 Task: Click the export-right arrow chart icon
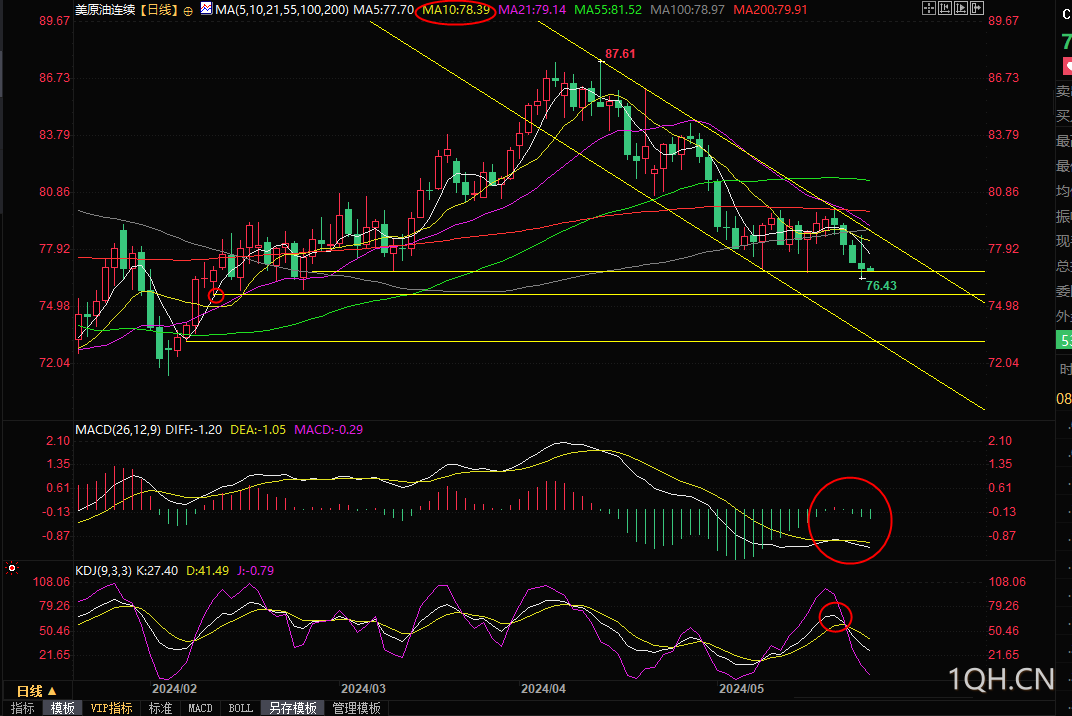pyautogui.click(x=977, y=8)
